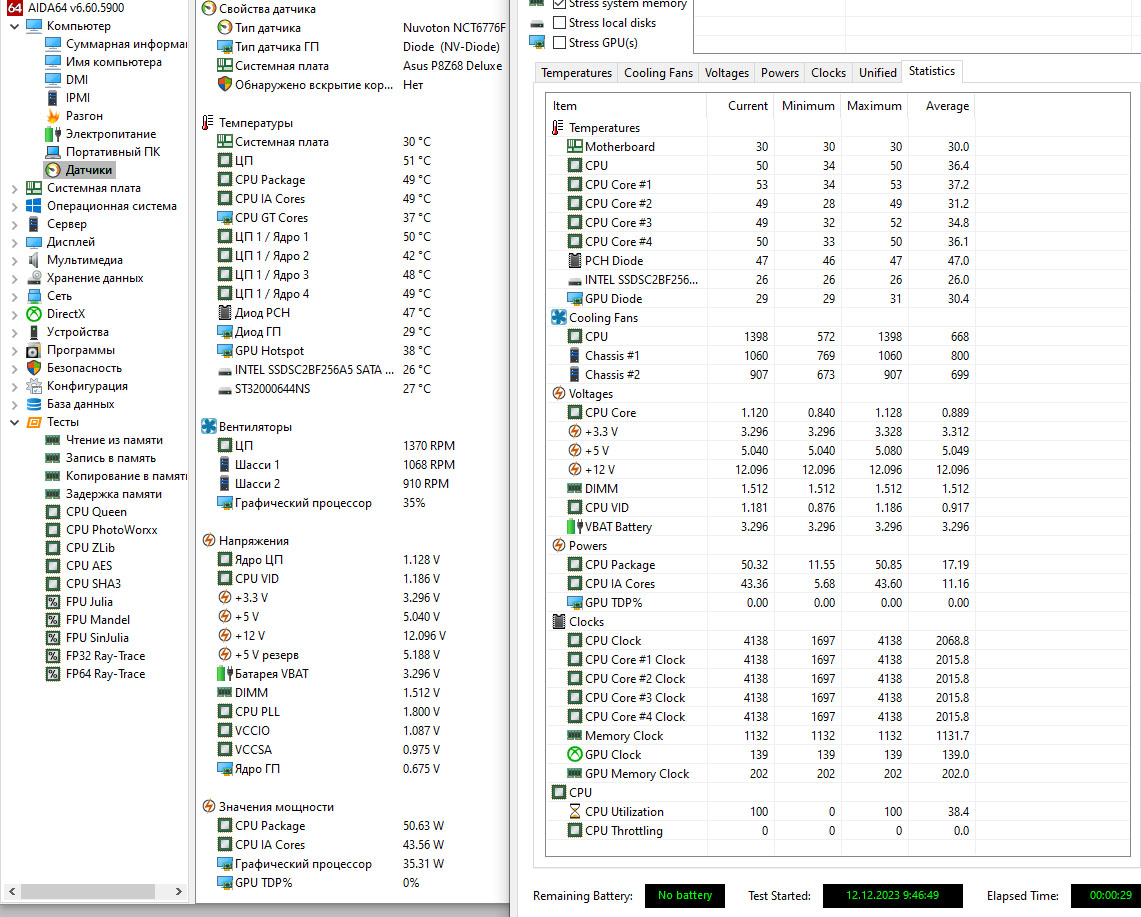Image resolution: width=1141 pixels, height=917 pixels.
Task: Expand the Устройства tree node
Action: pos(15,332)
